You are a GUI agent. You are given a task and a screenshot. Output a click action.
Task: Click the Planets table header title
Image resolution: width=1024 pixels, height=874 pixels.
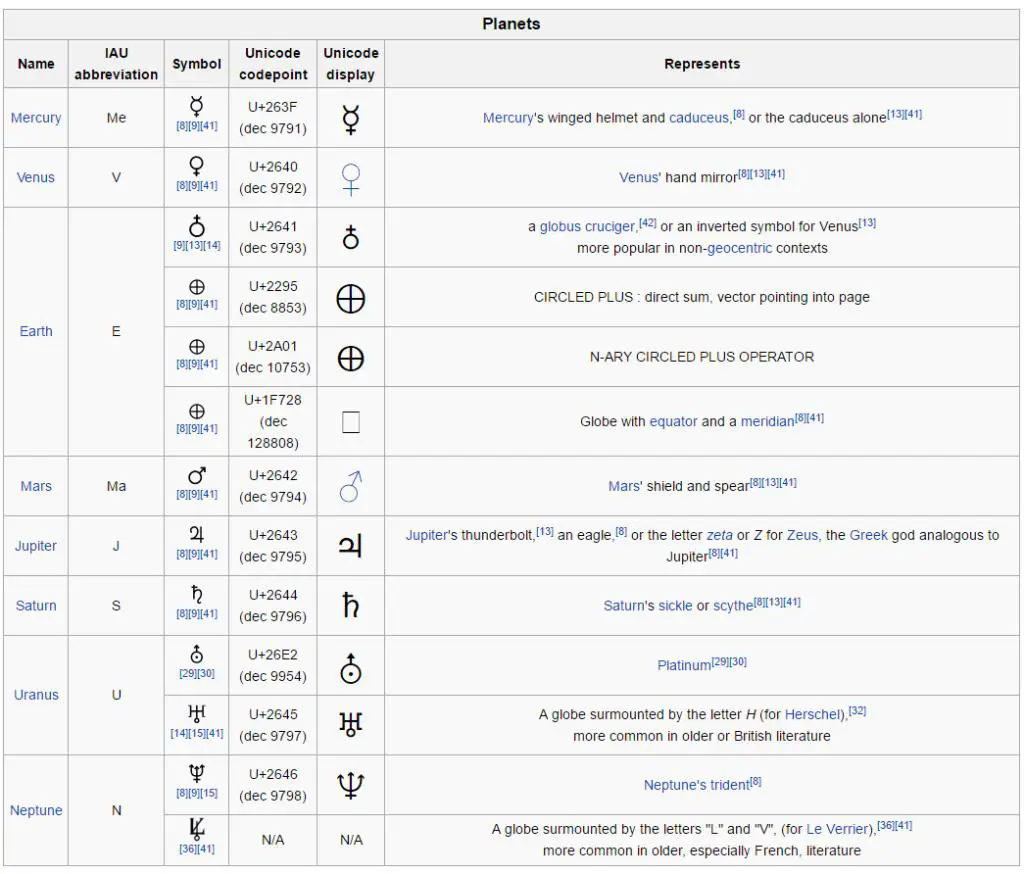[511, 24]
